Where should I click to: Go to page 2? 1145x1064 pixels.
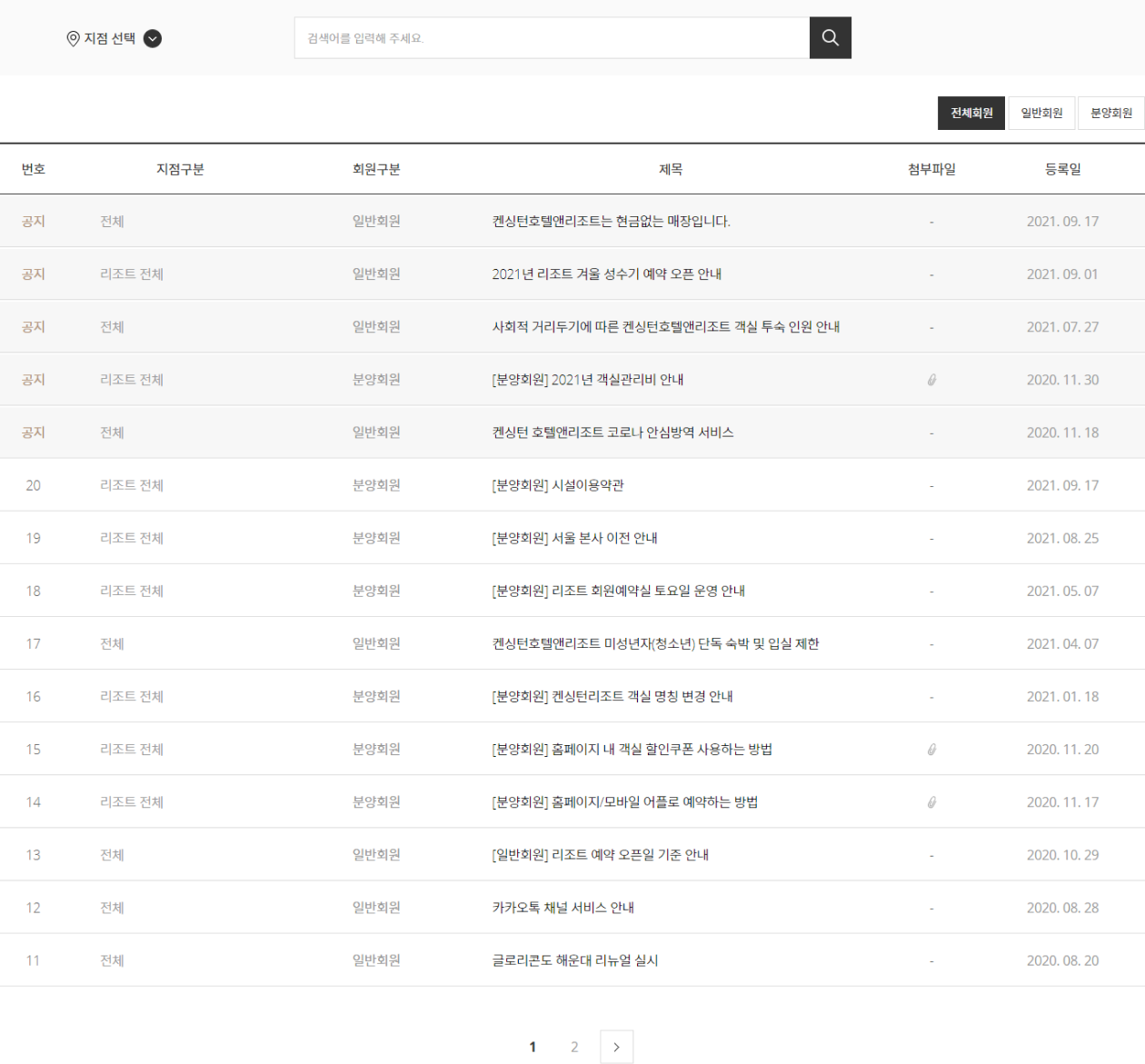point(574,1047)
